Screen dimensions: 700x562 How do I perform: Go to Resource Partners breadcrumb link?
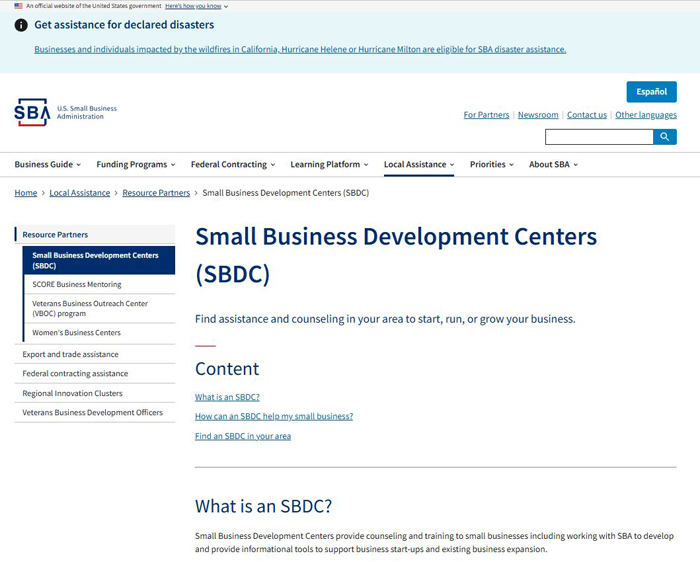click(156, 193)
